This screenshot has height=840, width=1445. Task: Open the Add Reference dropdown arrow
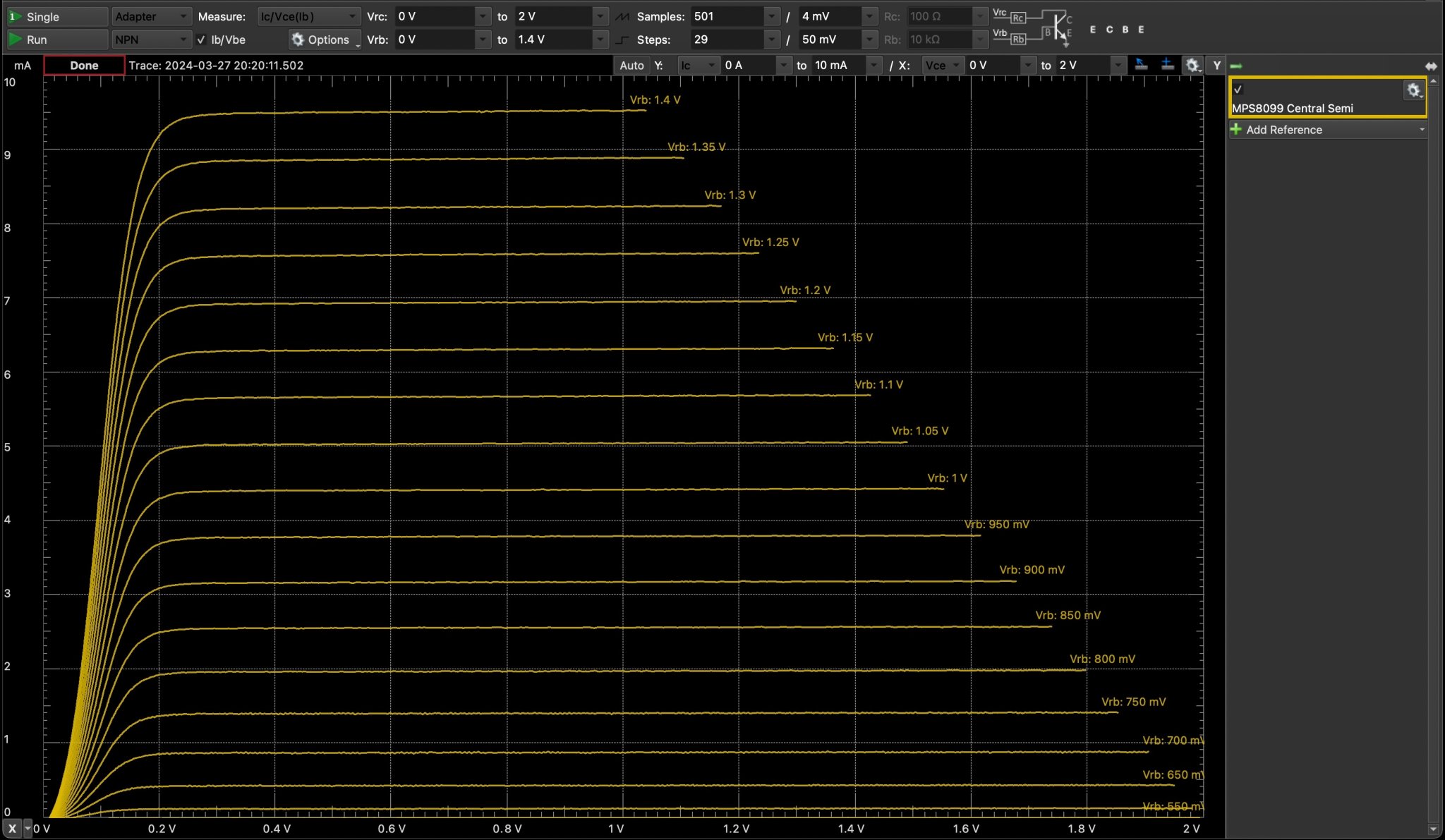[x=1422, y=130]
